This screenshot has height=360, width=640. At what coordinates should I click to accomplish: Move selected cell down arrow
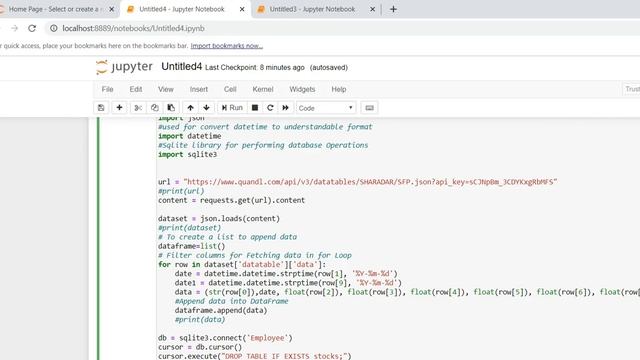207,108
